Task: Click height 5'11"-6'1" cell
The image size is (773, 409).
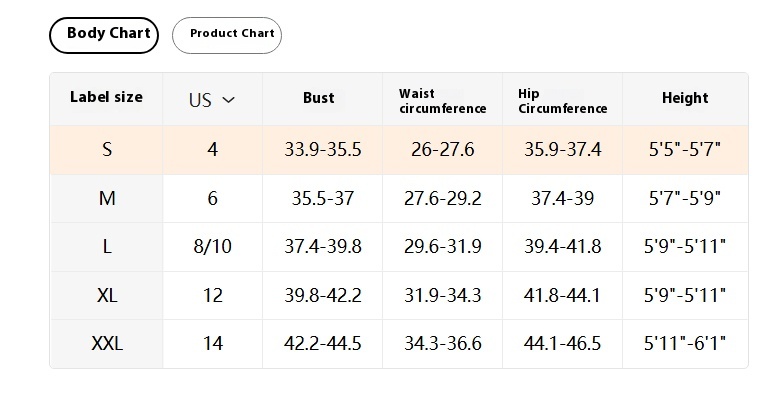Action: pos(685,343)
